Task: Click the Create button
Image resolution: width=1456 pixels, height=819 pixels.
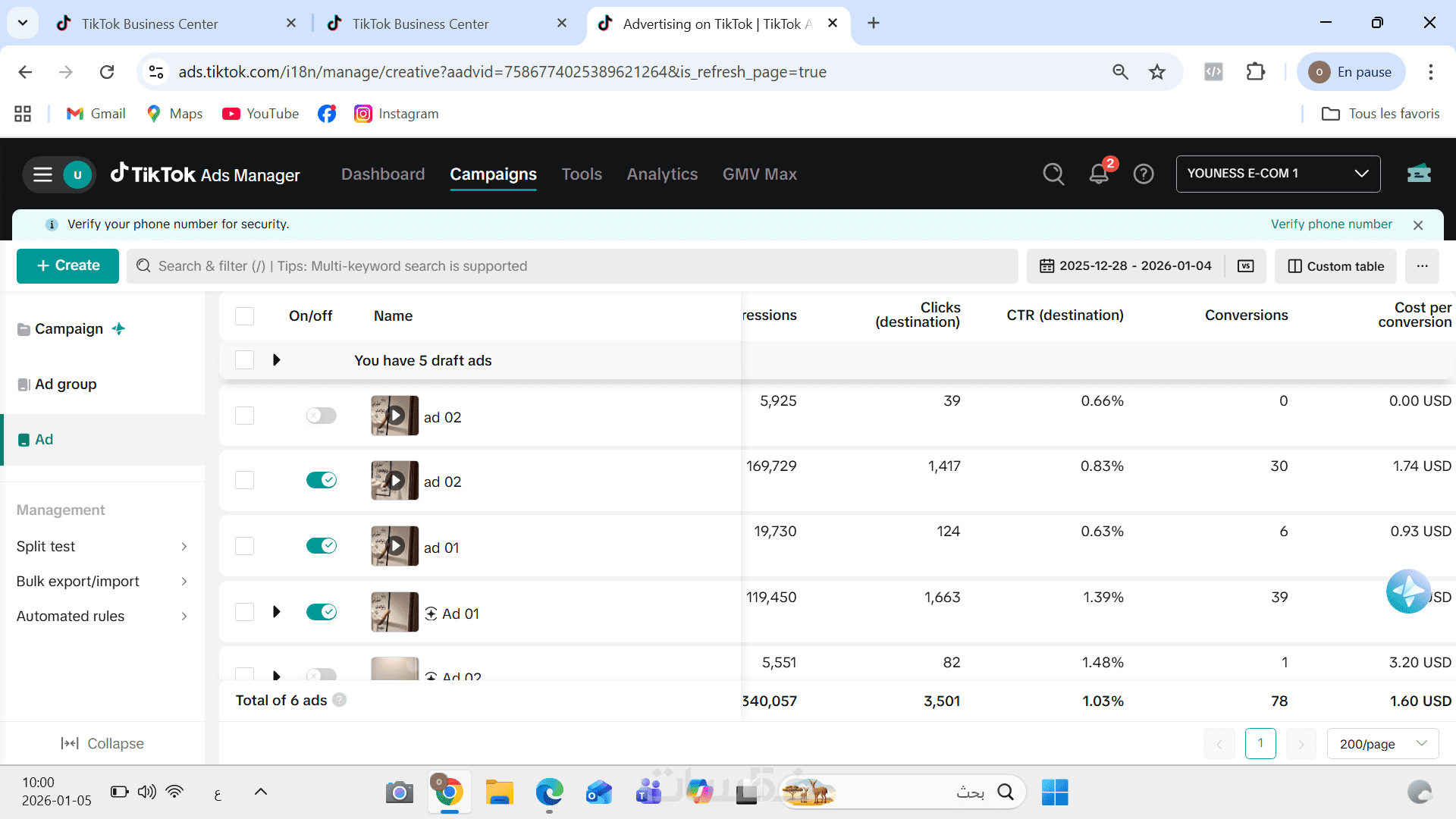Action: pyautogui.click(x=67, y=266)
